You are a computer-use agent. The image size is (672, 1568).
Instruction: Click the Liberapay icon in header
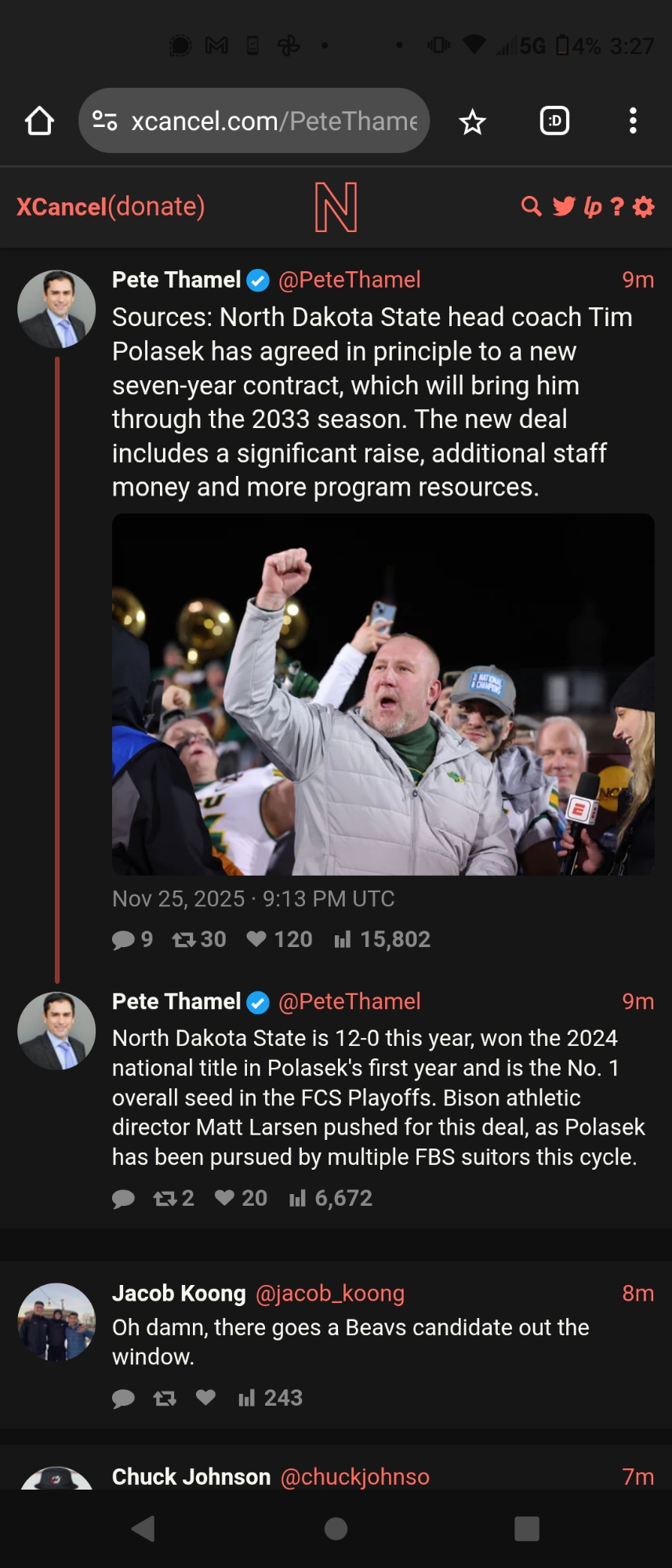coord(593,206)
